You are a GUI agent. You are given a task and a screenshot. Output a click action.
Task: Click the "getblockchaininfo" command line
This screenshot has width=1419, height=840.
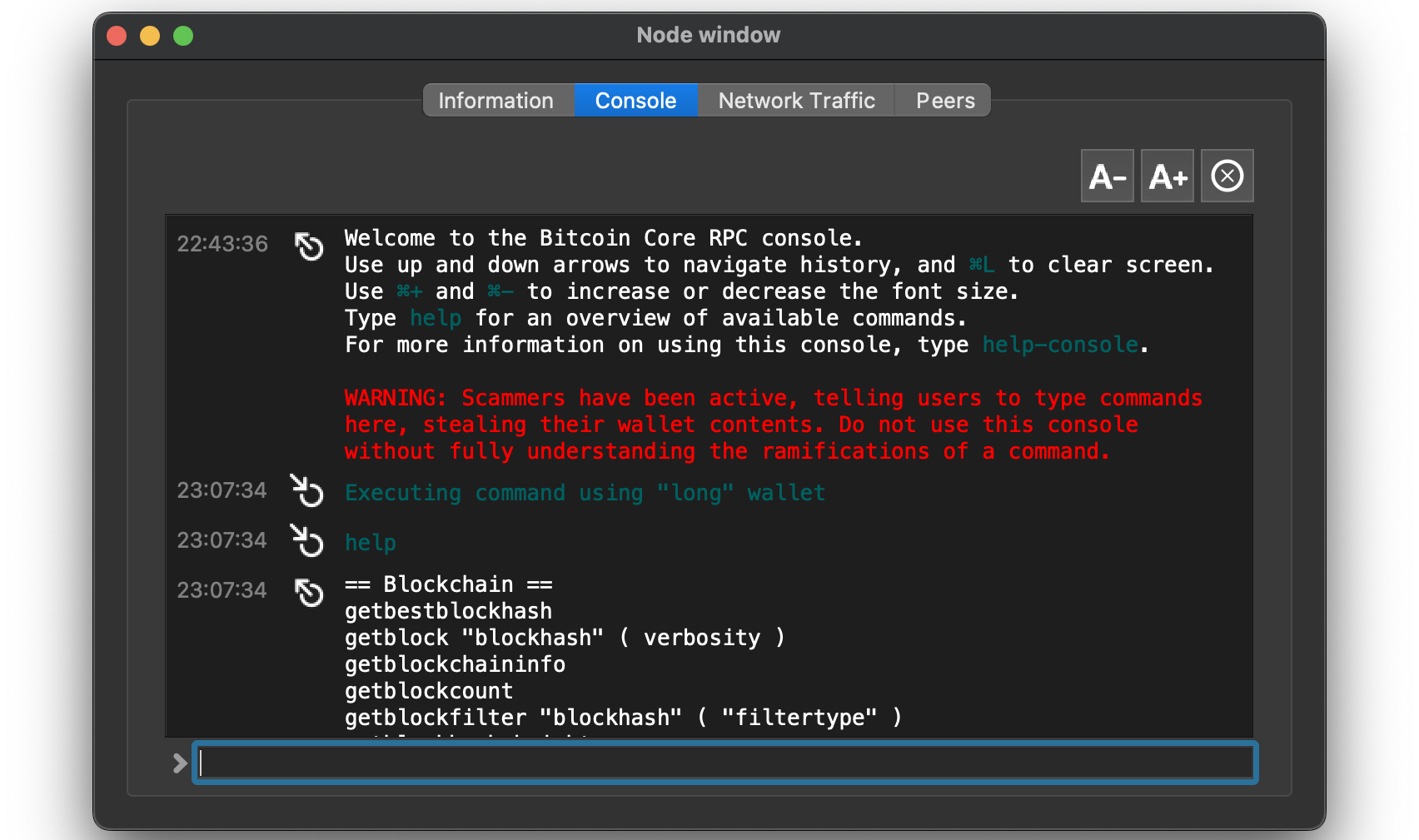pyautogui.click(x=456, y=664)
